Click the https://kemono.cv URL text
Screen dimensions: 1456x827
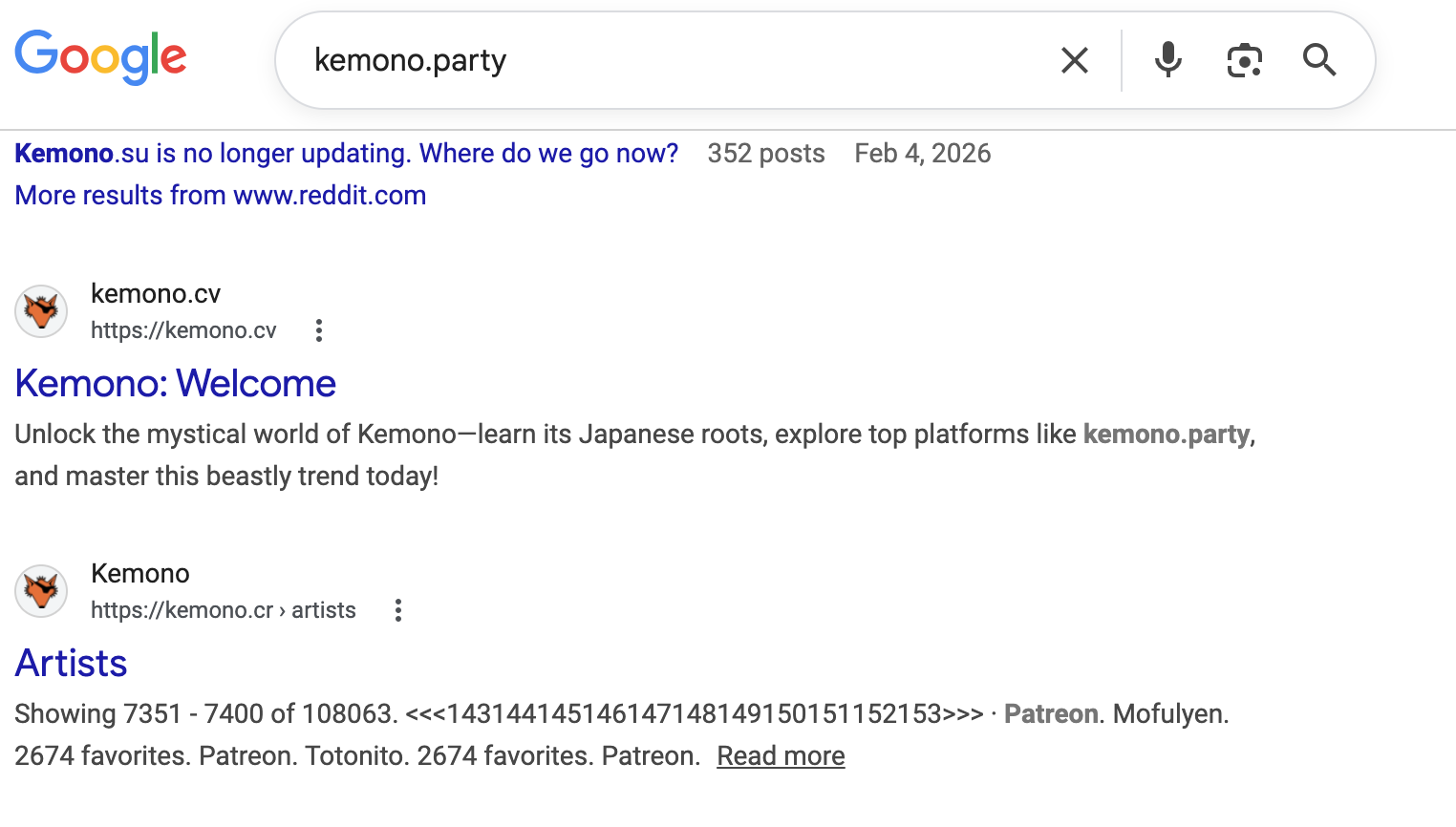pyautogui.click(x=183, y=330)
